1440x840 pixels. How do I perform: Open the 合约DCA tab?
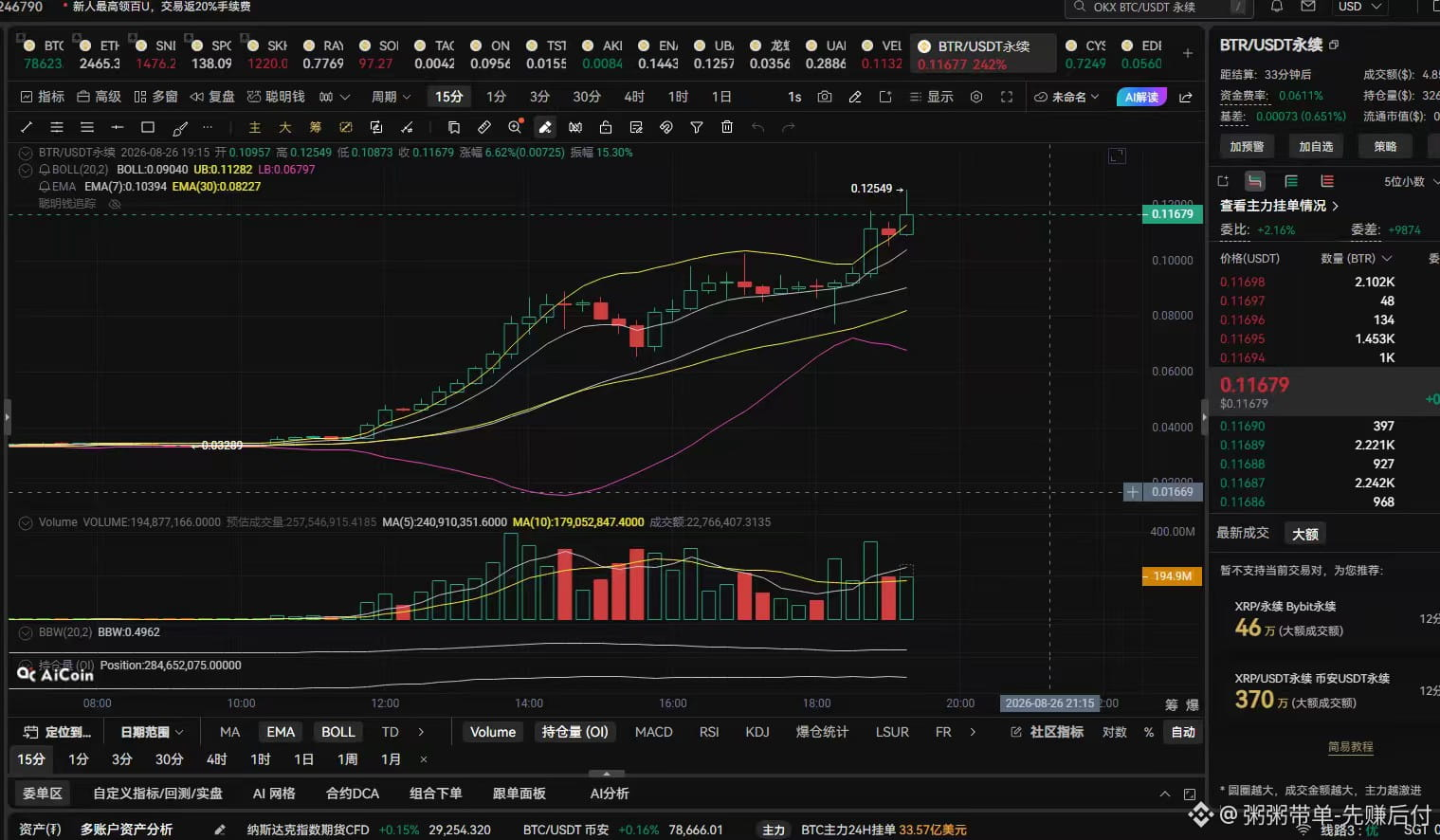(x=353, y=794)
